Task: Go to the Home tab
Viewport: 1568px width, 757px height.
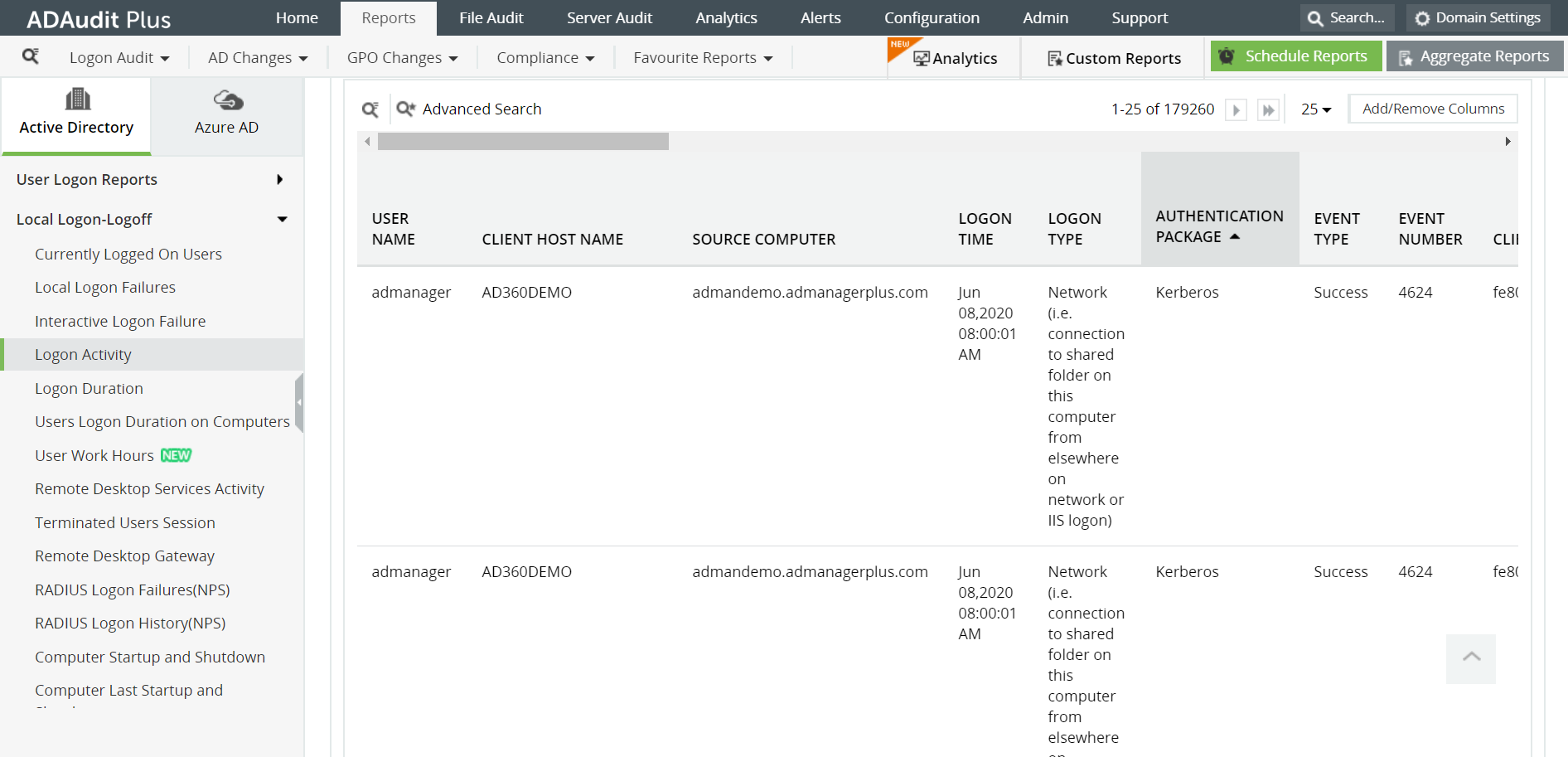Action: (297, 18)
